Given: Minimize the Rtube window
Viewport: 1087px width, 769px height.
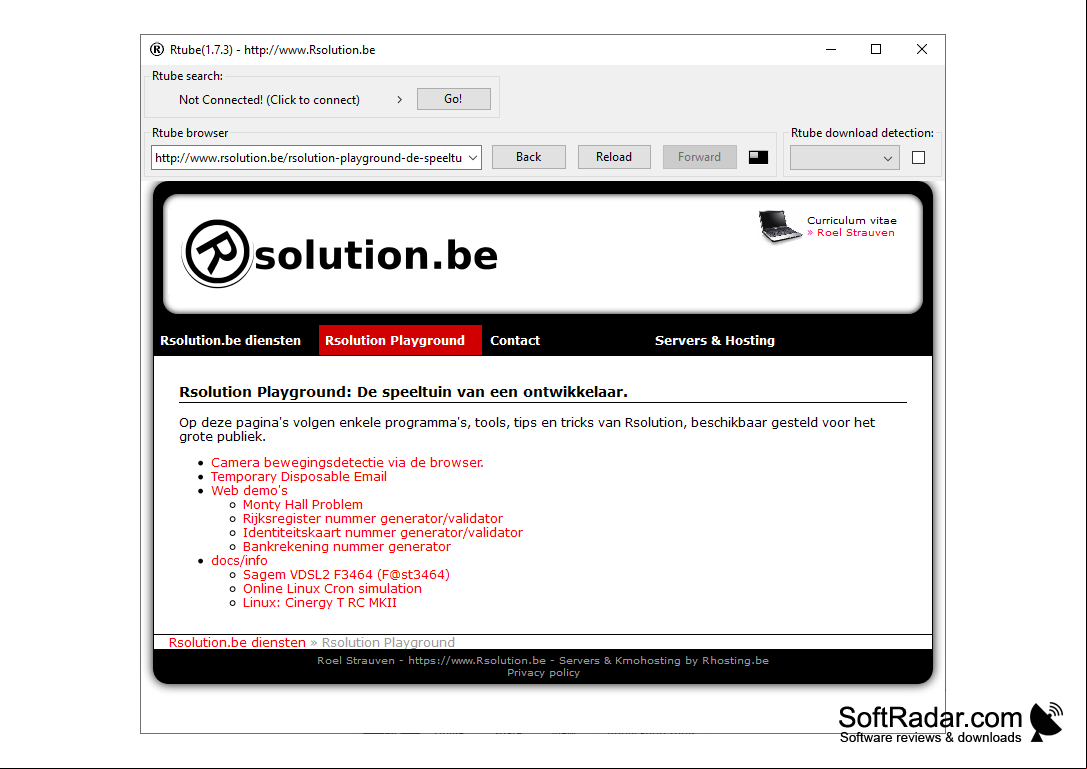Looking at the screenshot, I should coord(831,49).
